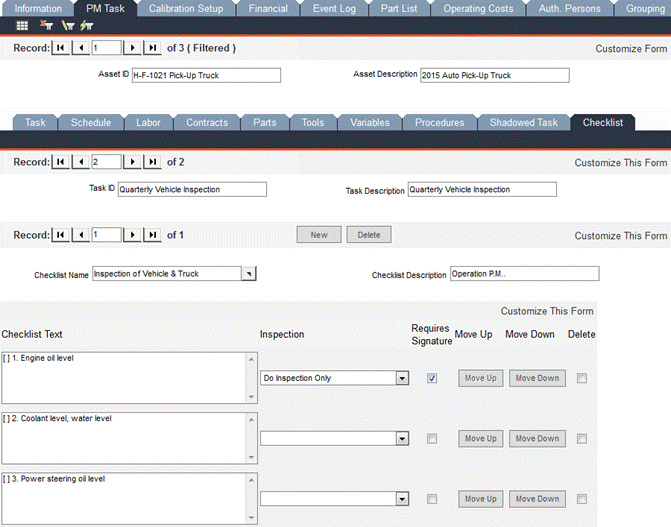Expand the 'Do Inspection Only' inspection dropdown
Viewport: 671px width, 527px height.
[x=402, y=379]
